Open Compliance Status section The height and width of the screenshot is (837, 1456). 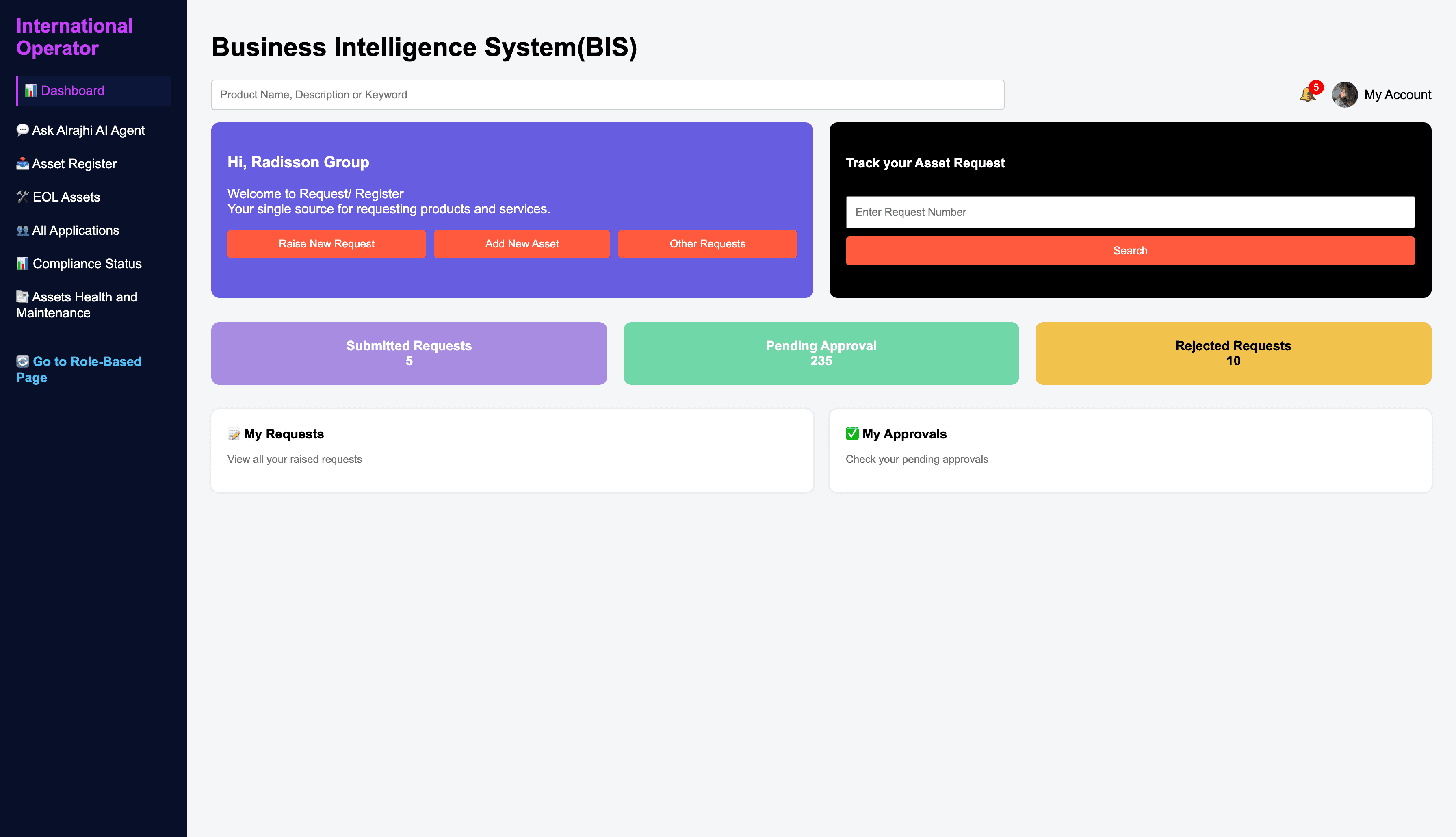tap(79, 264)
